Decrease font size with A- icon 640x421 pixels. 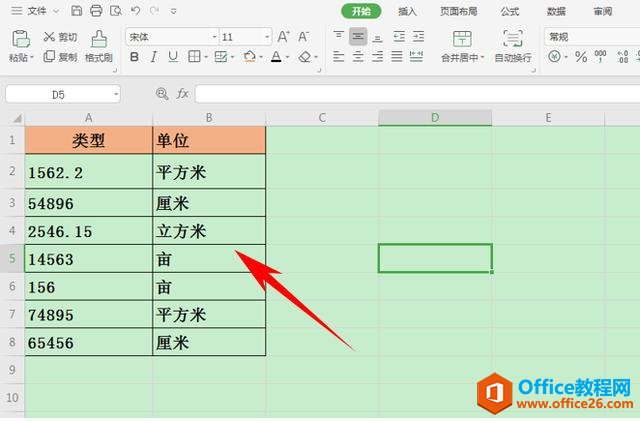[303, 37]
